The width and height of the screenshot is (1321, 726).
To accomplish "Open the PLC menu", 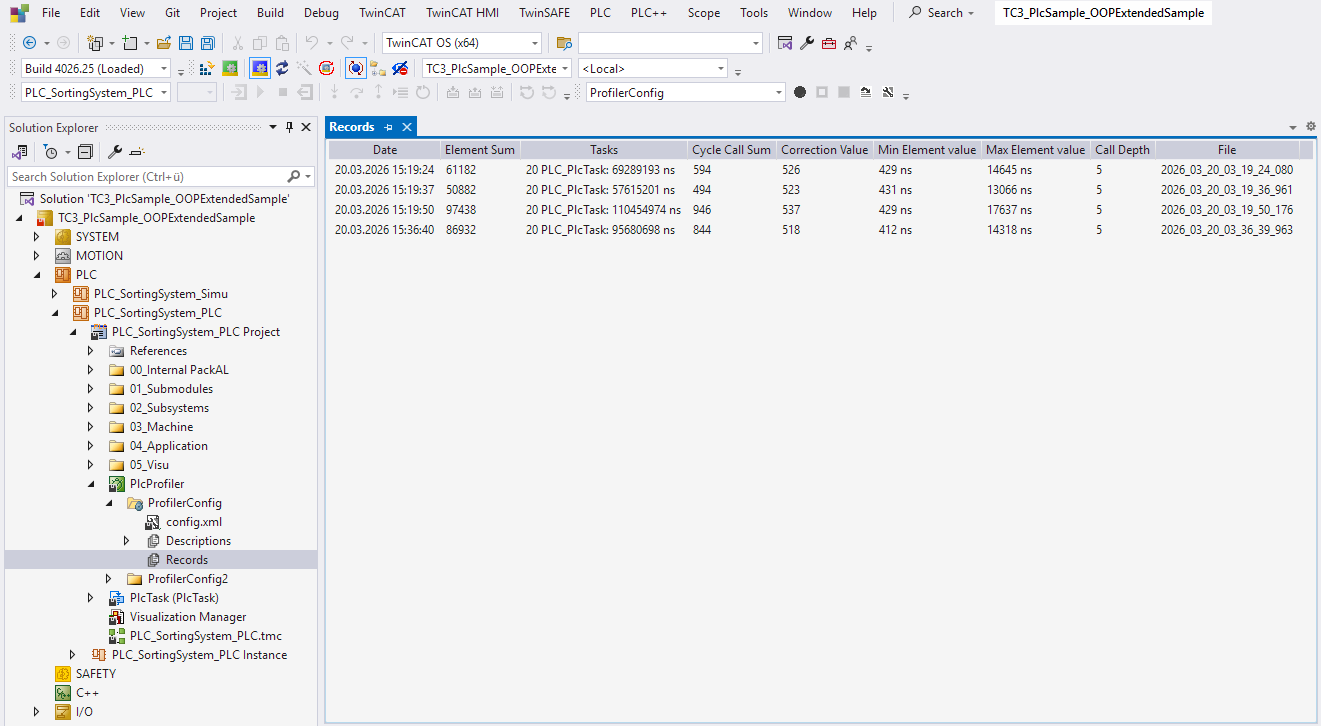I will click(x=600, y=13).
